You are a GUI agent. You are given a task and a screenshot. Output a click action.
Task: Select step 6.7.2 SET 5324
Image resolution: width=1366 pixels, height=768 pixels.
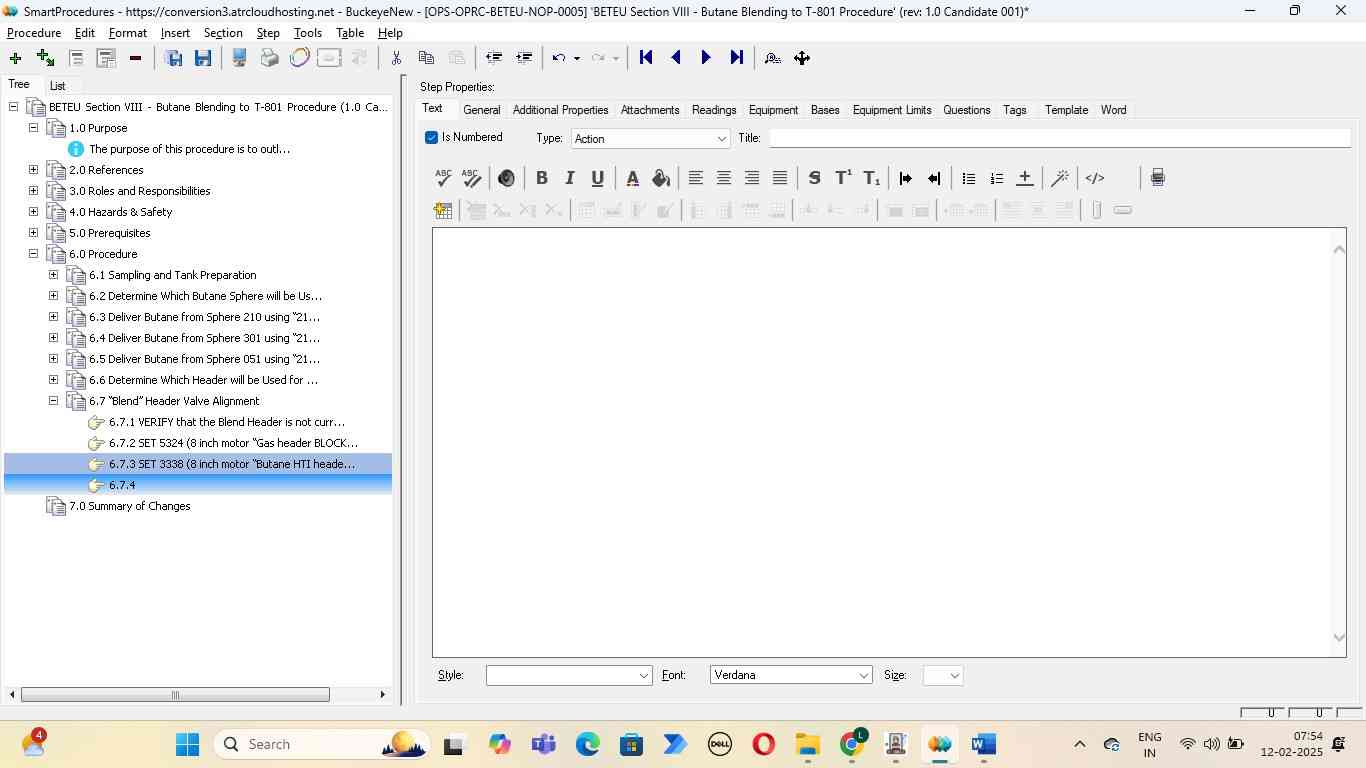pos(233,443)
